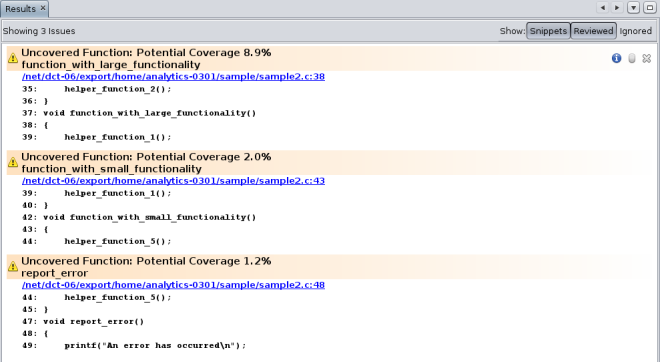Toggle the Reviewed show option
Image resolution: width=660 pixels, height=362 pixels.
coord(593,31)
